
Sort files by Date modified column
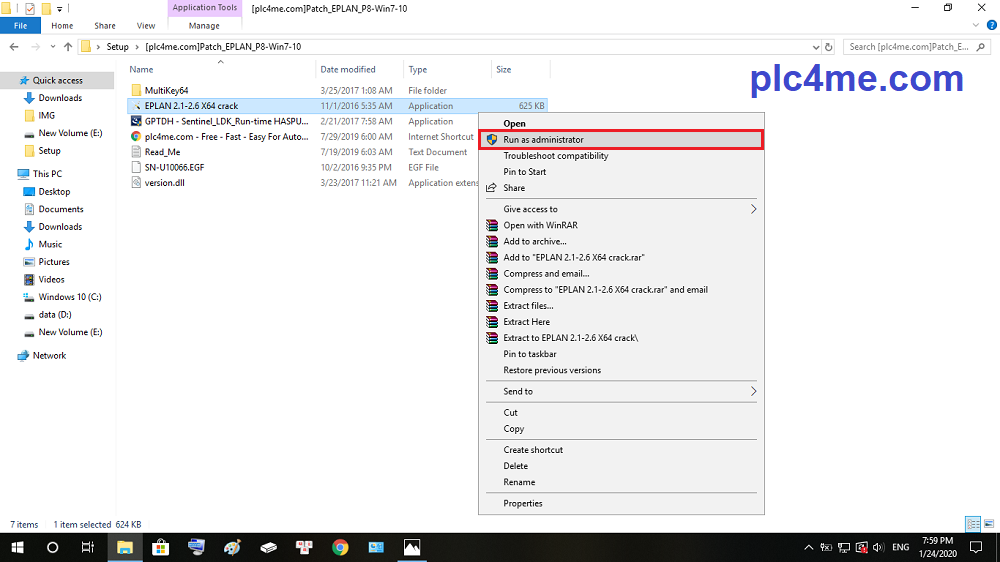(x=348, y=70)
